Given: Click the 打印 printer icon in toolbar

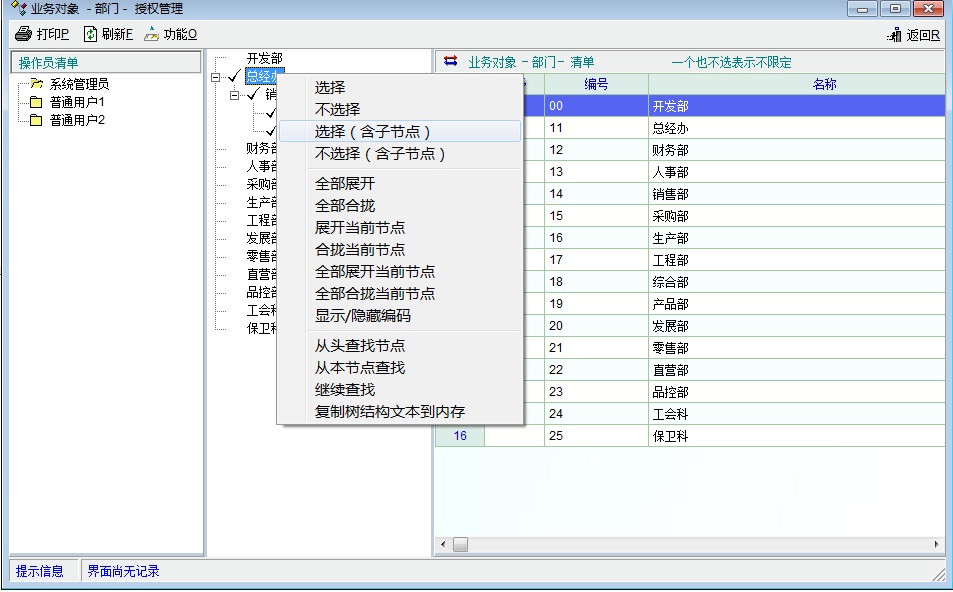Looking at the screenshot, I should click(x=23, y=34).
